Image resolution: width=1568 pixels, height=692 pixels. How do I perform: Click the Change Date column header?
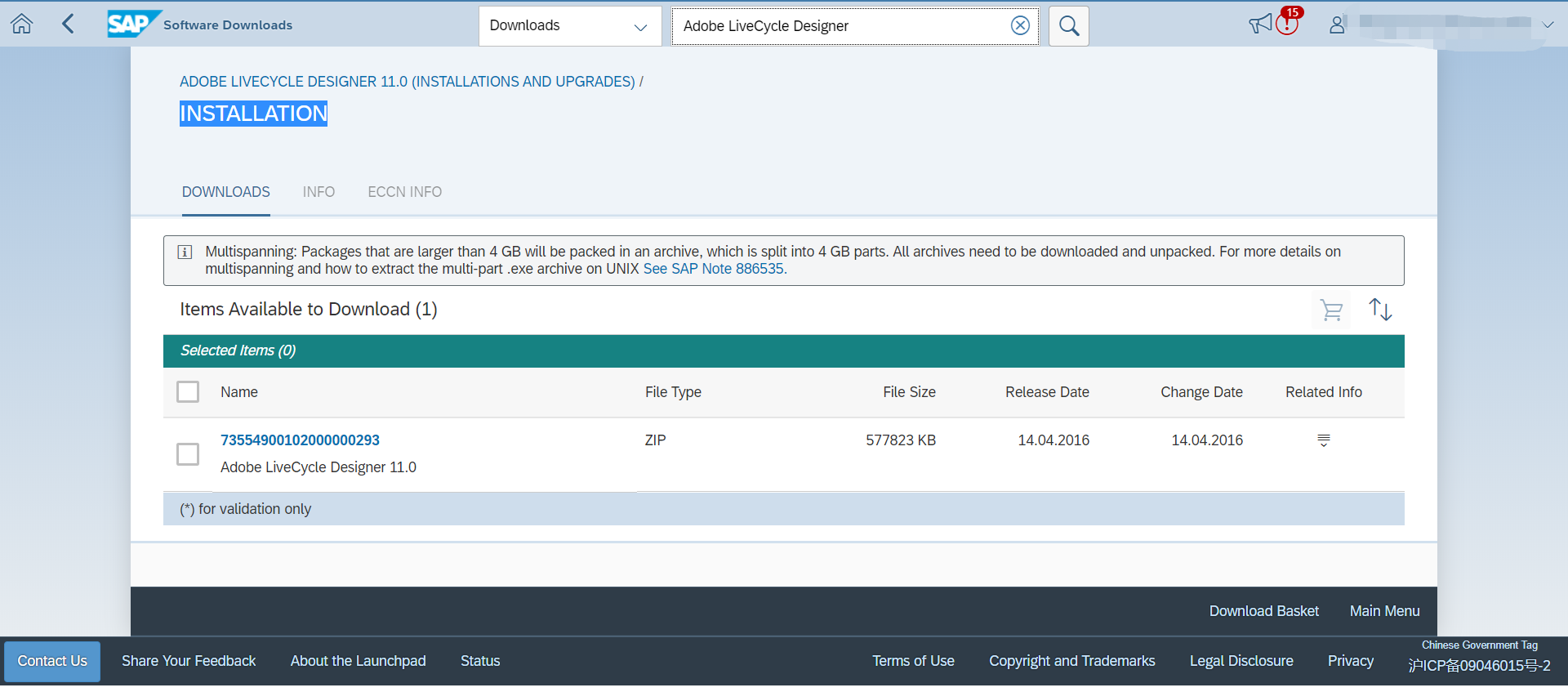pyautogui.click(x=1201, y=392)
